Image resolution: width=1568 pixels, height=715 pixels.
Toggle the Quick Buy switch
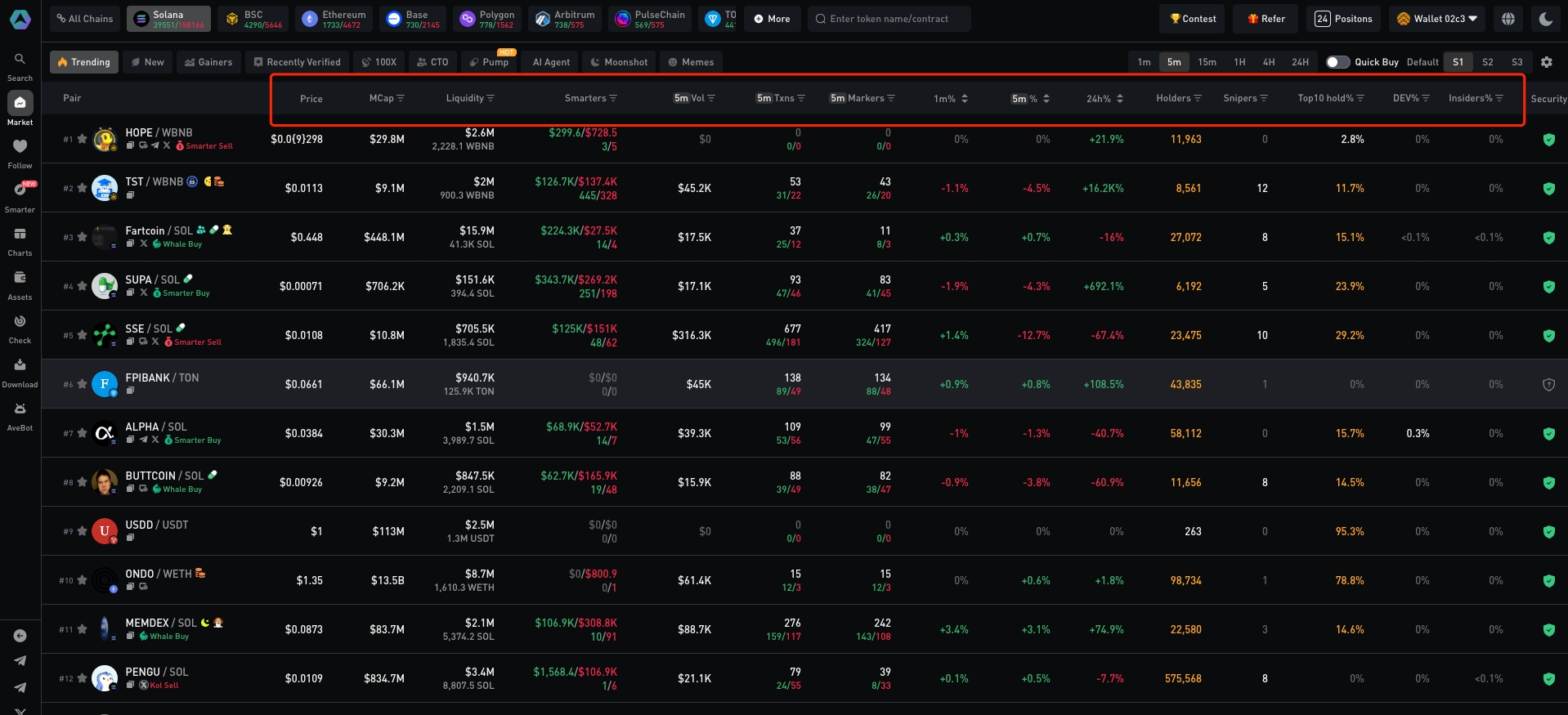click(x=1337, y=62)
